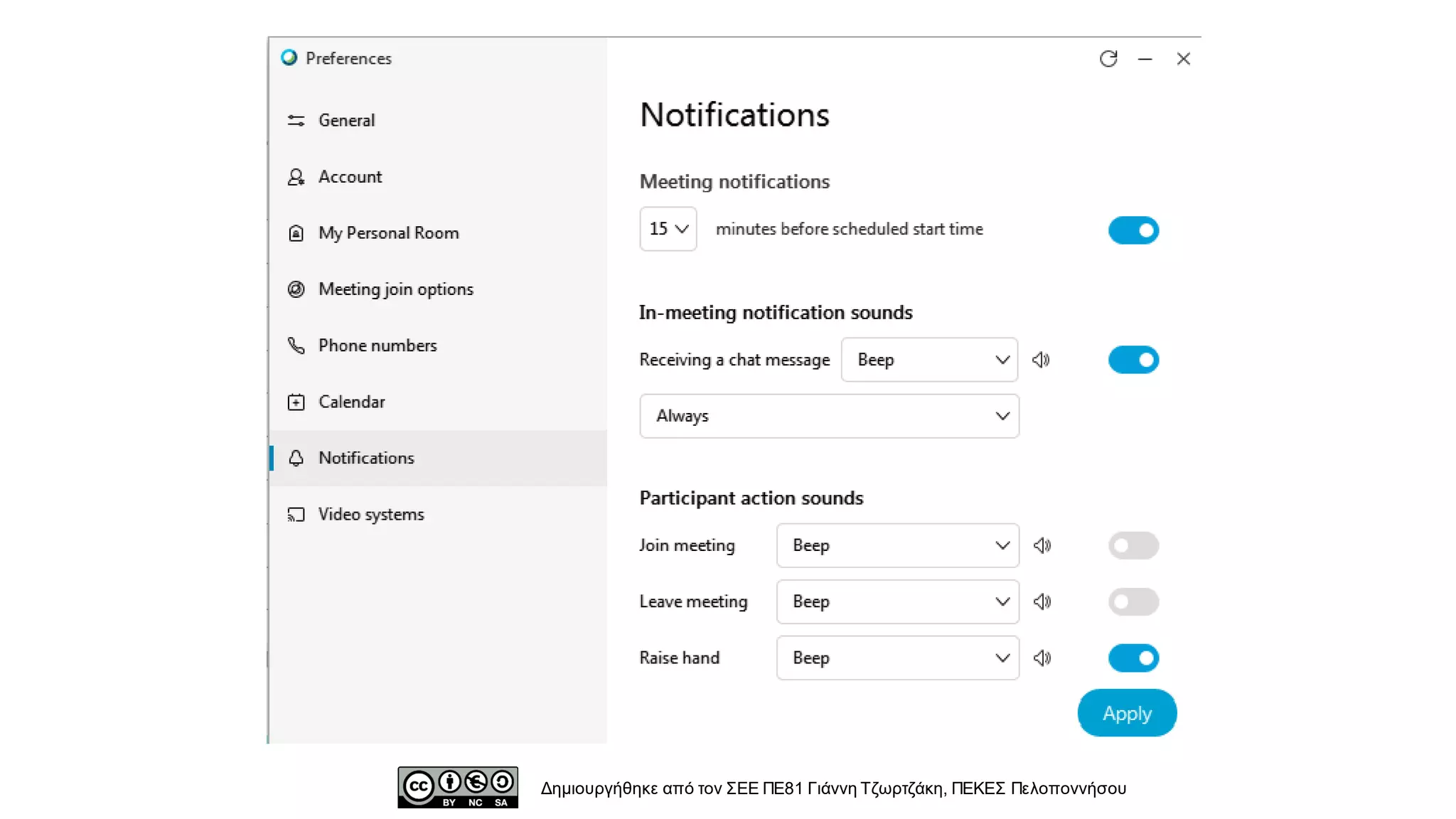Screen dimensions: 1456x819
Task: Preview the chat message beep sound
Action: click(x=1041, y=360)
